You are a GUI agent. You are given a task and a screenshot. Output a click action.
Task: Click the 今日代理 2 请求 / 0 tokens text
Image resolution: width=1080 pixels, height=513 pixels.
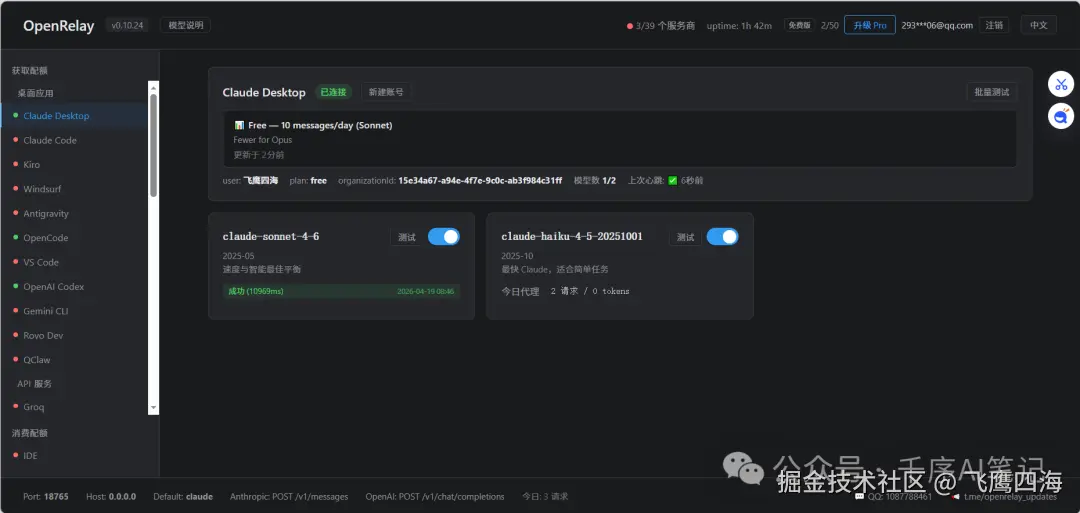tap(565, 291)
